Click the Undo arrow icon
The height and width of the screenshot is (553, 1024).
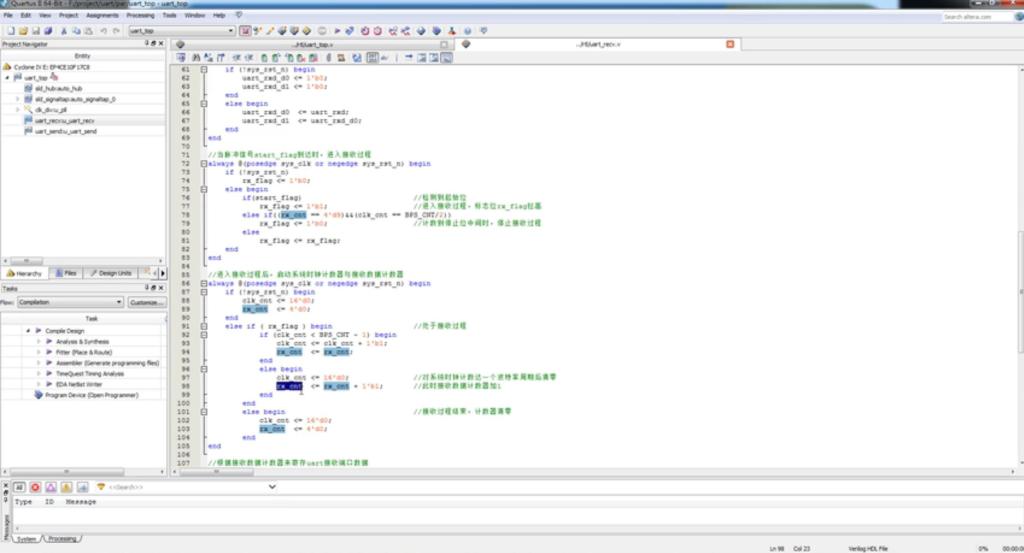click(104, 31)
